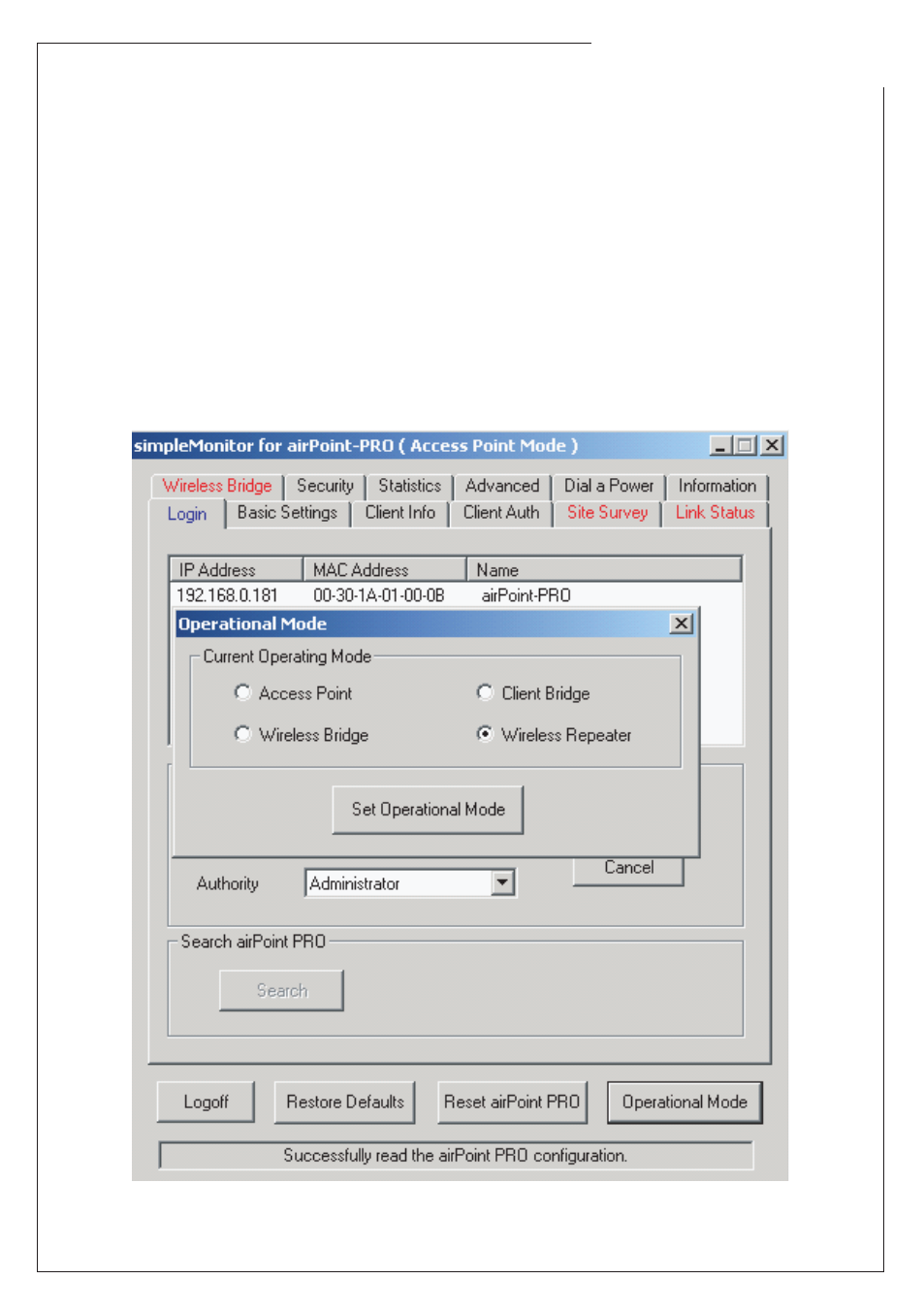Click the IP Address column header
924x1311 pixels.
pos(237,570)
